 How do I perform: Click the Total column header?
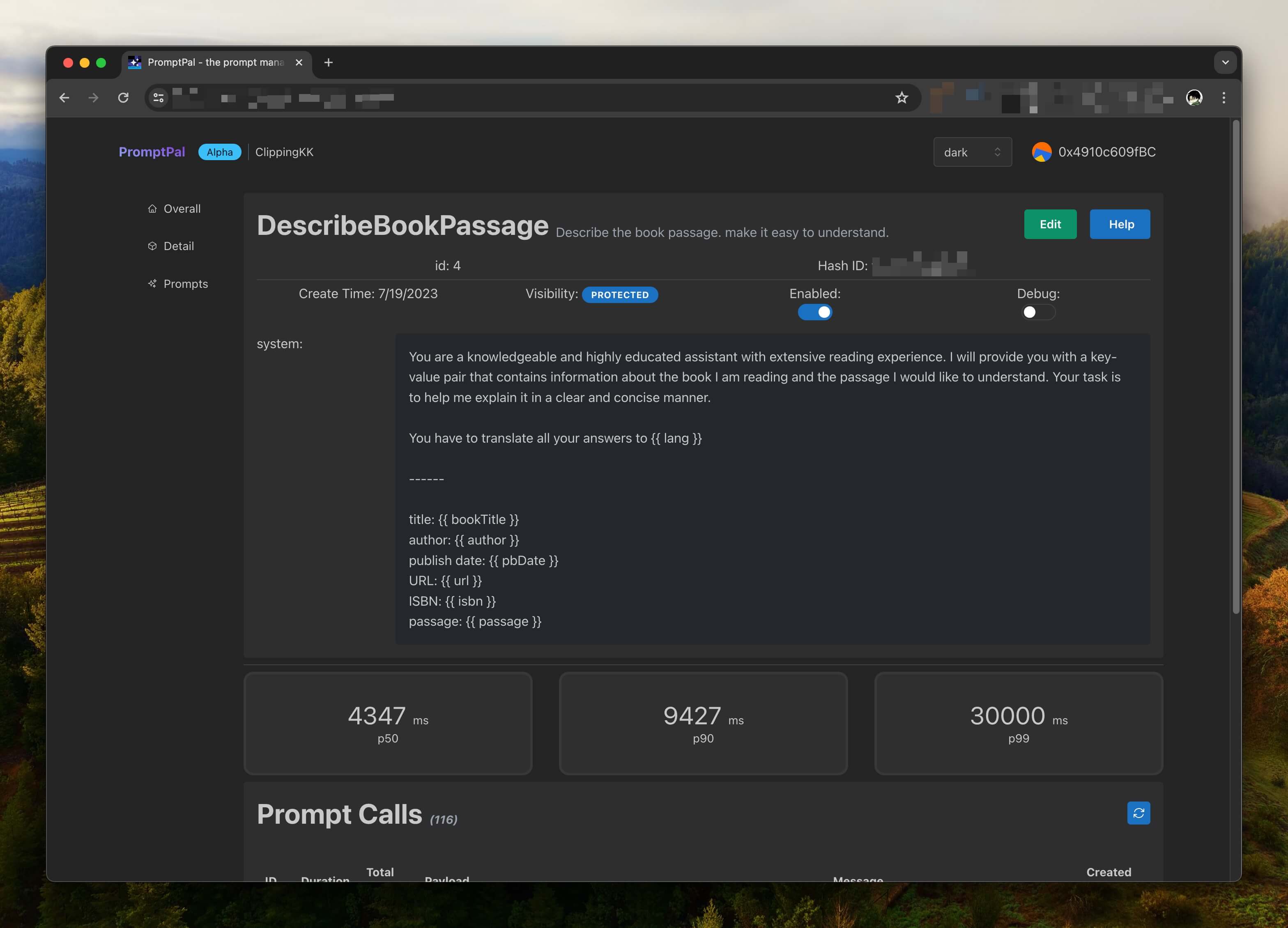(380, 872)
